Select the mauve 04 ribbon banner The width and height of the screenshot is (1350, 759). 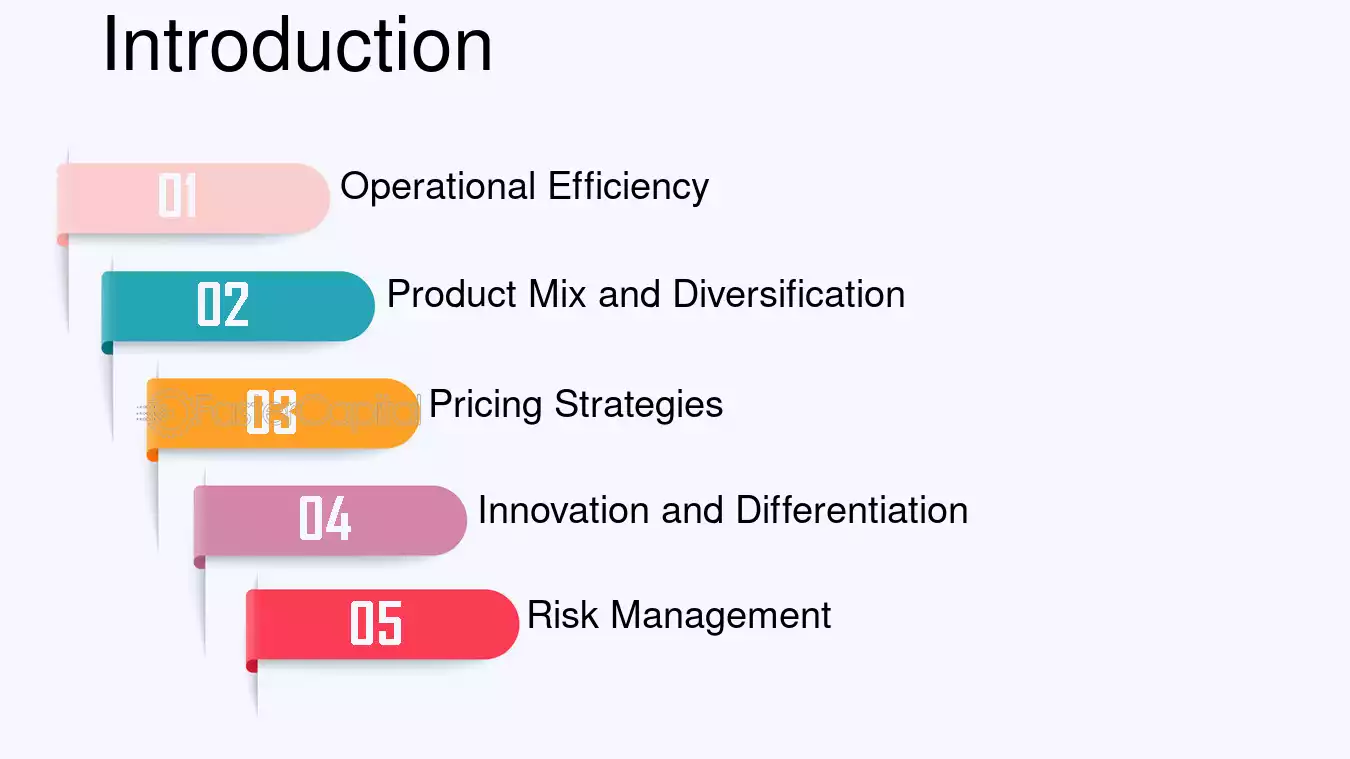[x=330, y=520]
